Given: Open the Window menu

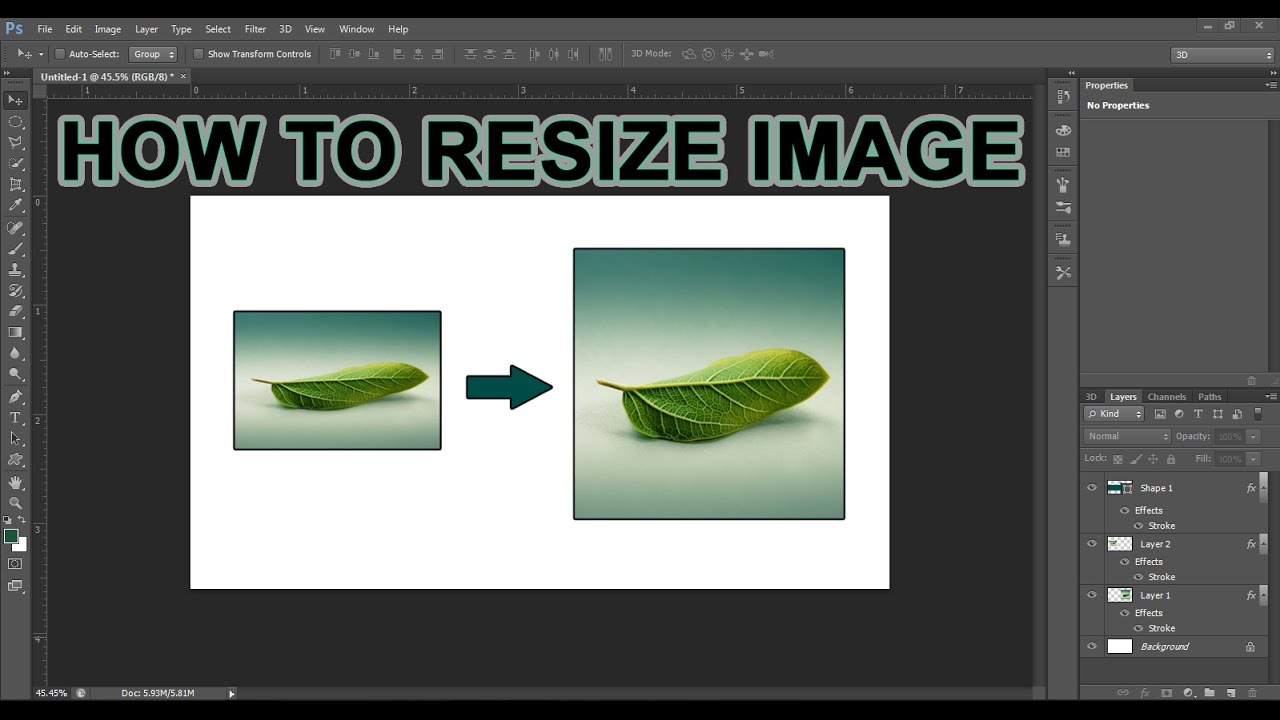Looking at the screenshot, I should (x=356, y=29).
